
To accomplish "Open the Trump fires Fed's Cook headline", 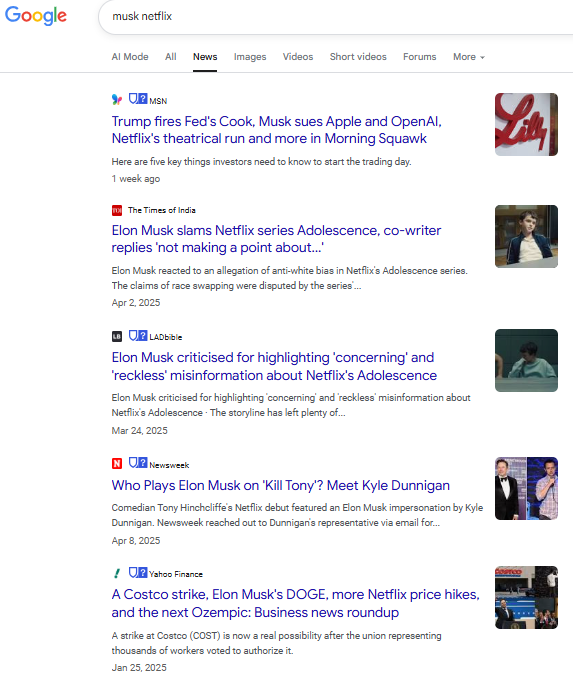I will (x=277, y=130).
